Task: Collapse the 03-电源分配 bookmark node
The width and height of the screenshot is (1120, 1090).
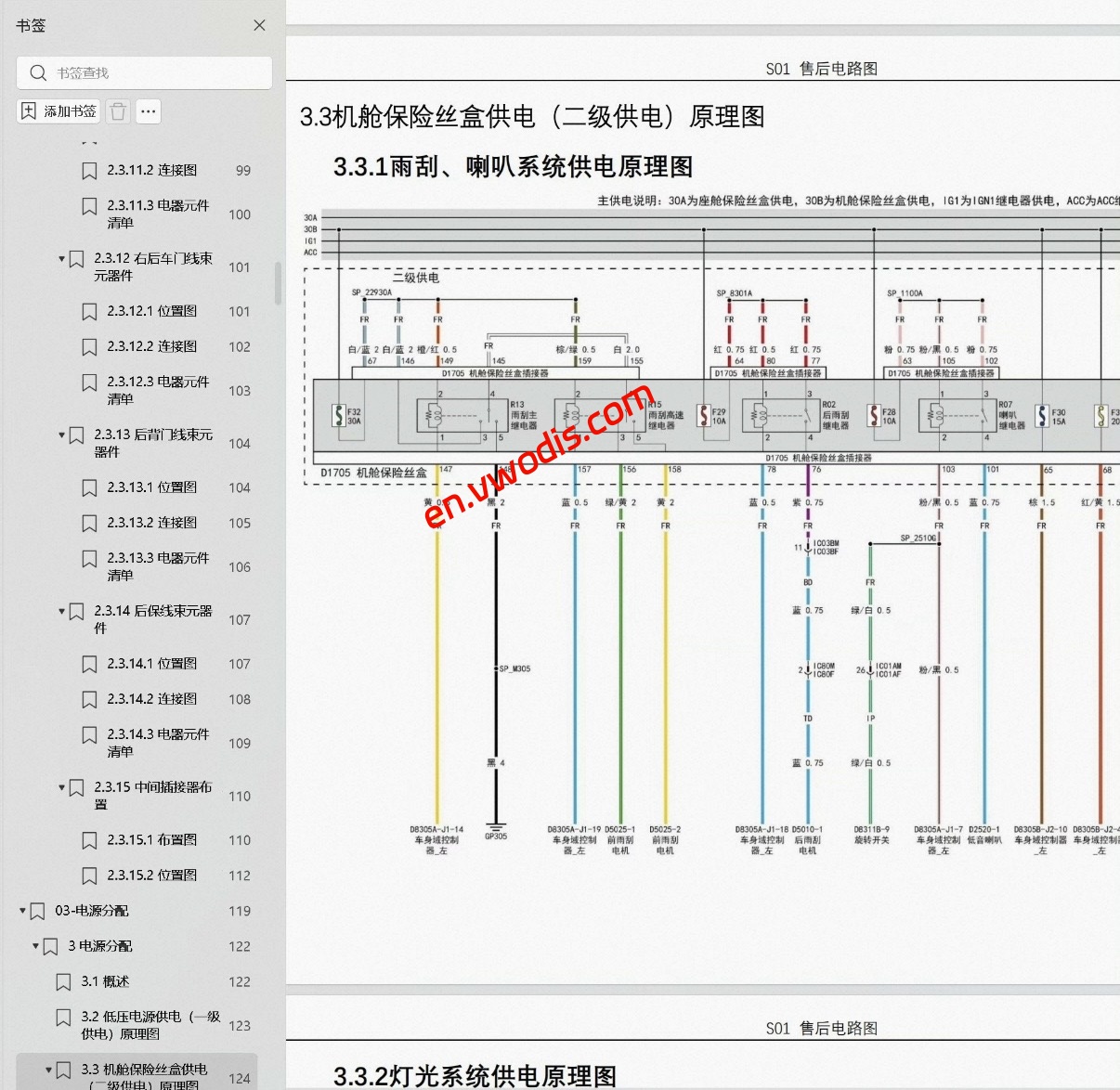Action: pos(24,911)
